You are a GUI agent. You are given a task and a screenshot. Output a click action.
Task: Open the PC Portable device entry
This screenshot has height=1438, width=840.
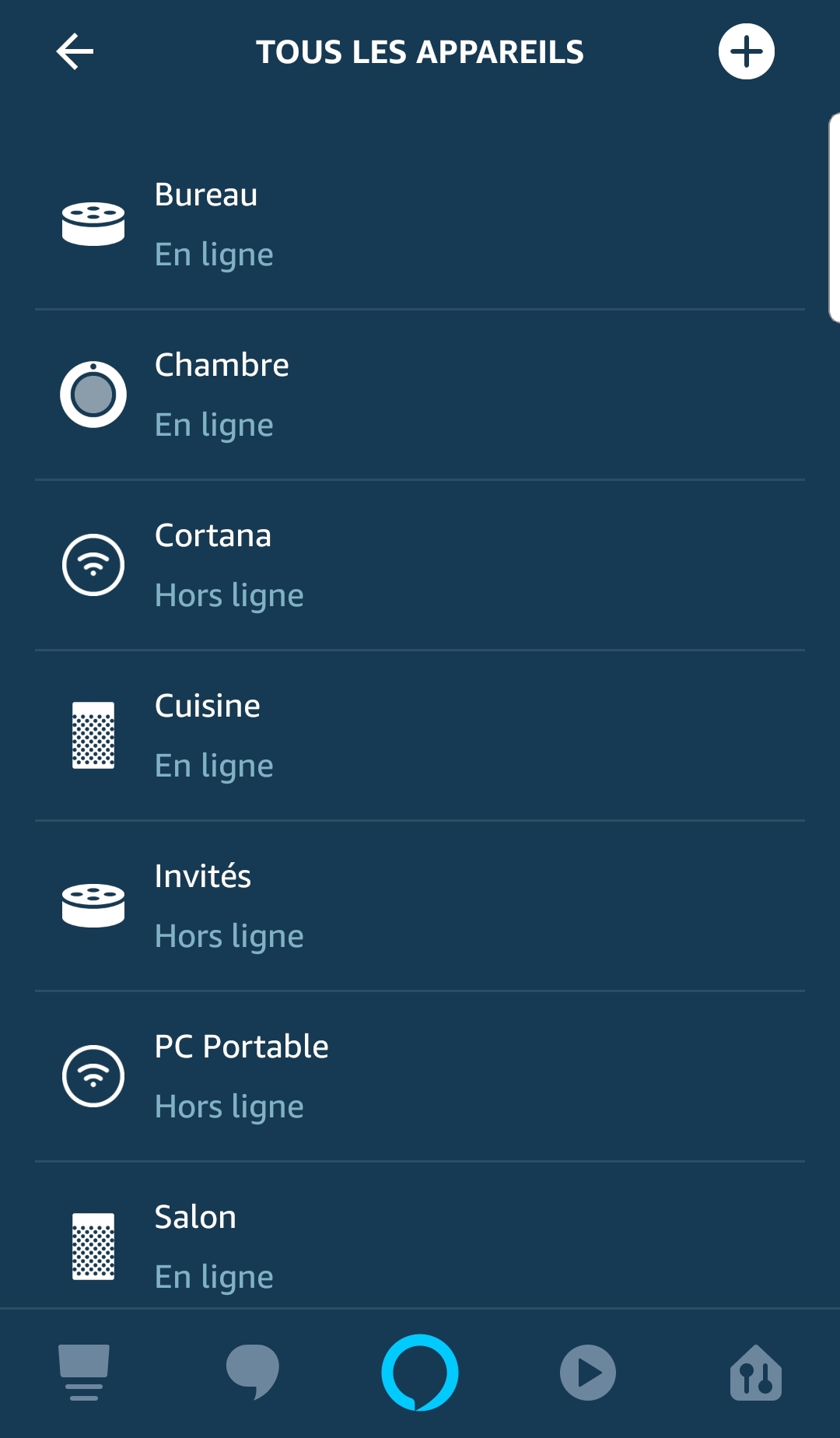(x=420, y=1076)
